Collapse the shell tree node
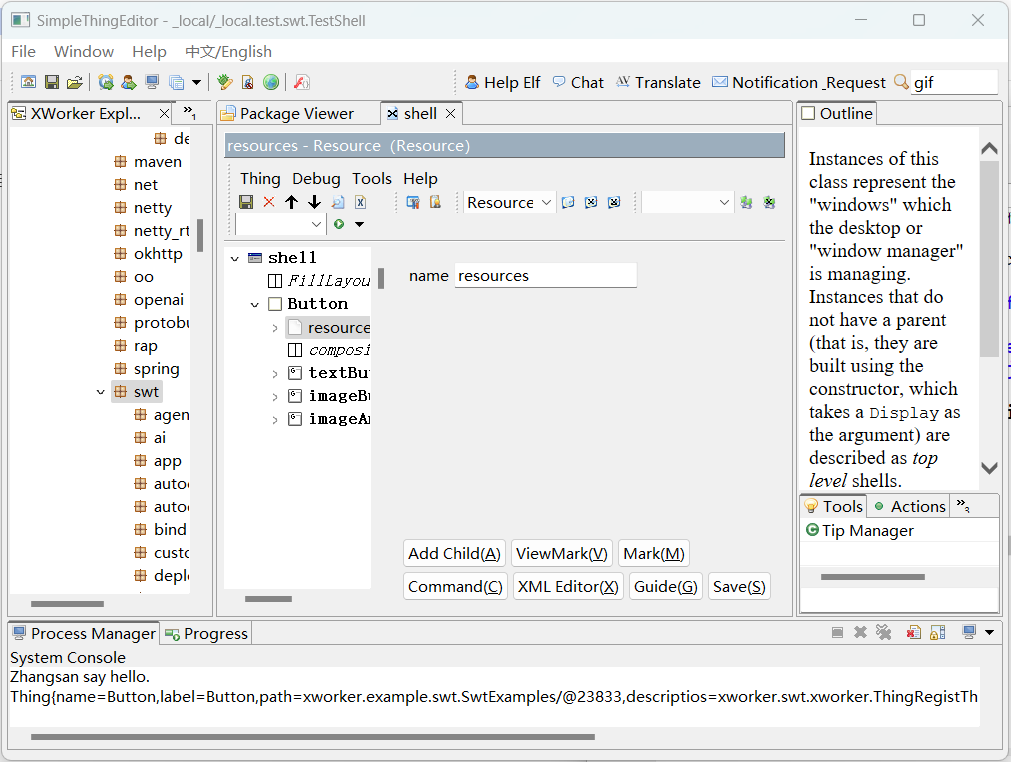This screenshot has height=762, width=1011. click(x=235, y=259)
